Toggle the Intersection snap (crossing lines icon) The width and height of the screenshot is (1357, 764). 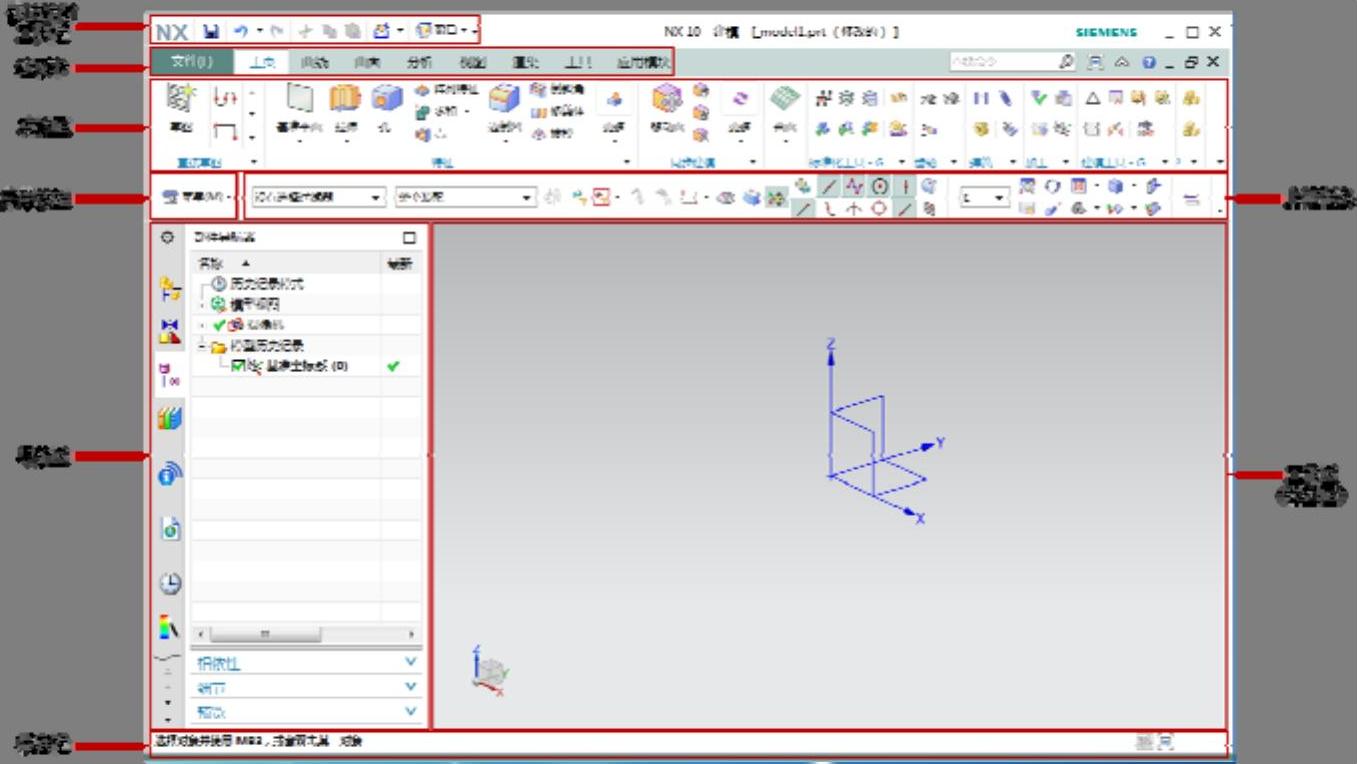point(853,208)
